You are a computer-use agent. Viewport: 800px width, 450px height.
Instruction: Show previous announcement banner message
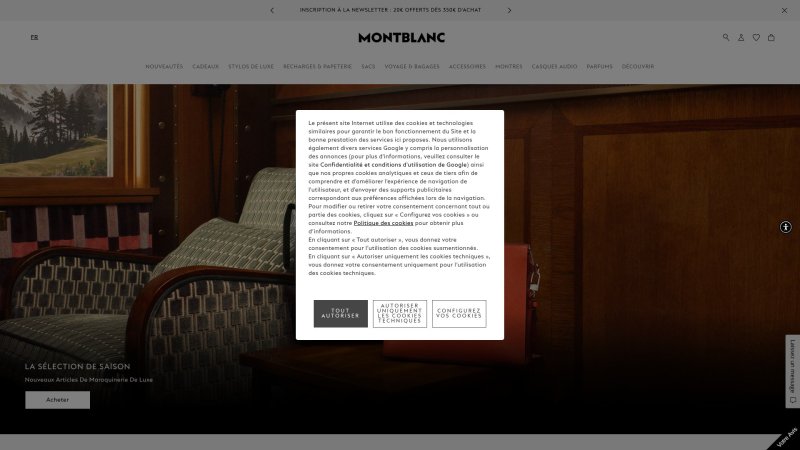(x=272, y=10)
